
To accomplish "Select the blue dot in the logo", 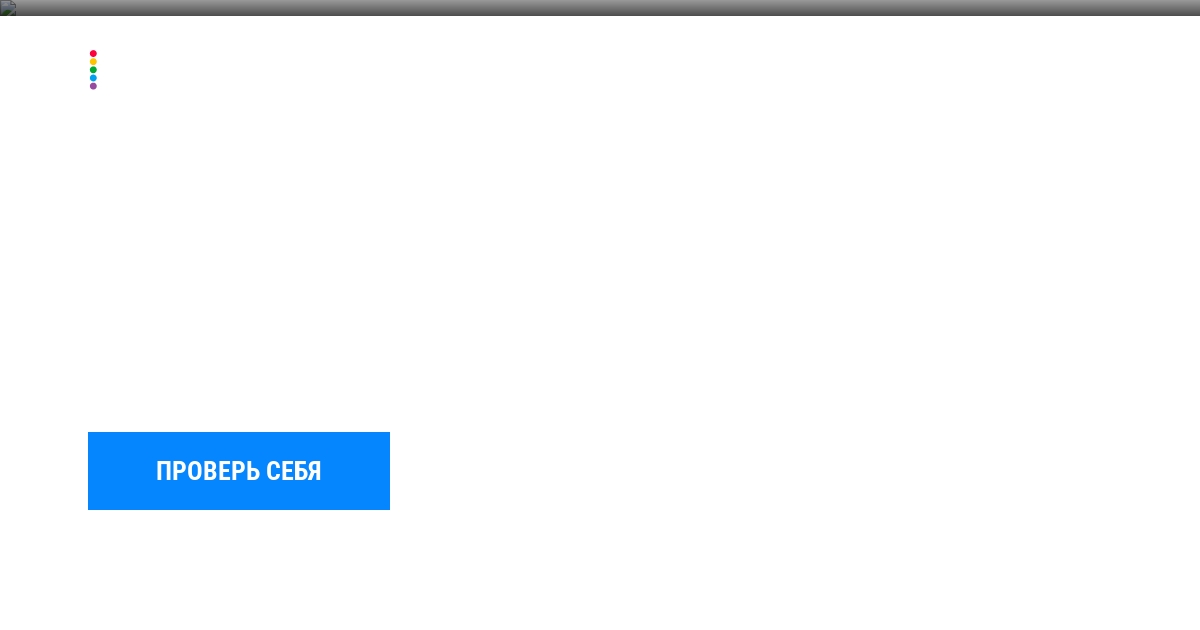I will pos(93,78).
